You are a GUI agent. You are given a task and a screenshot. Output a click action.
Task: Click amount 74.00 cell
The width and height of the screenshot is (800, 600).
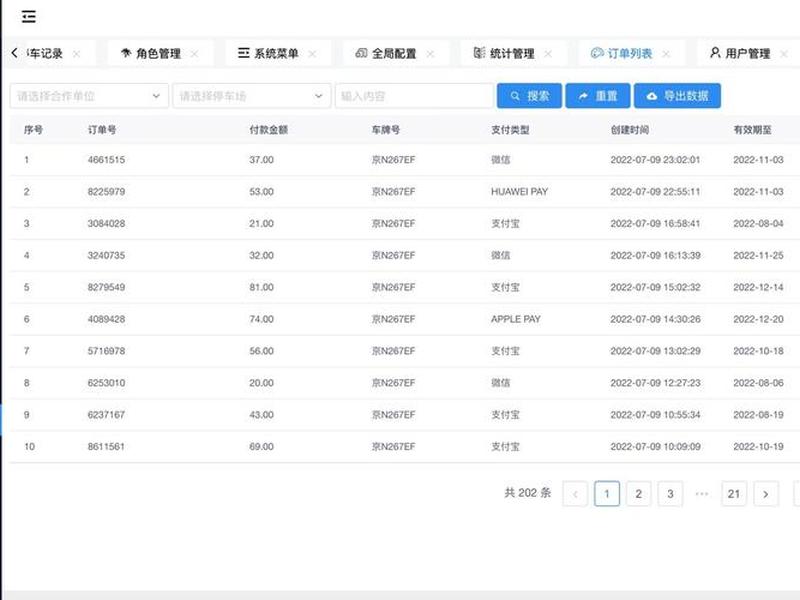262,319
